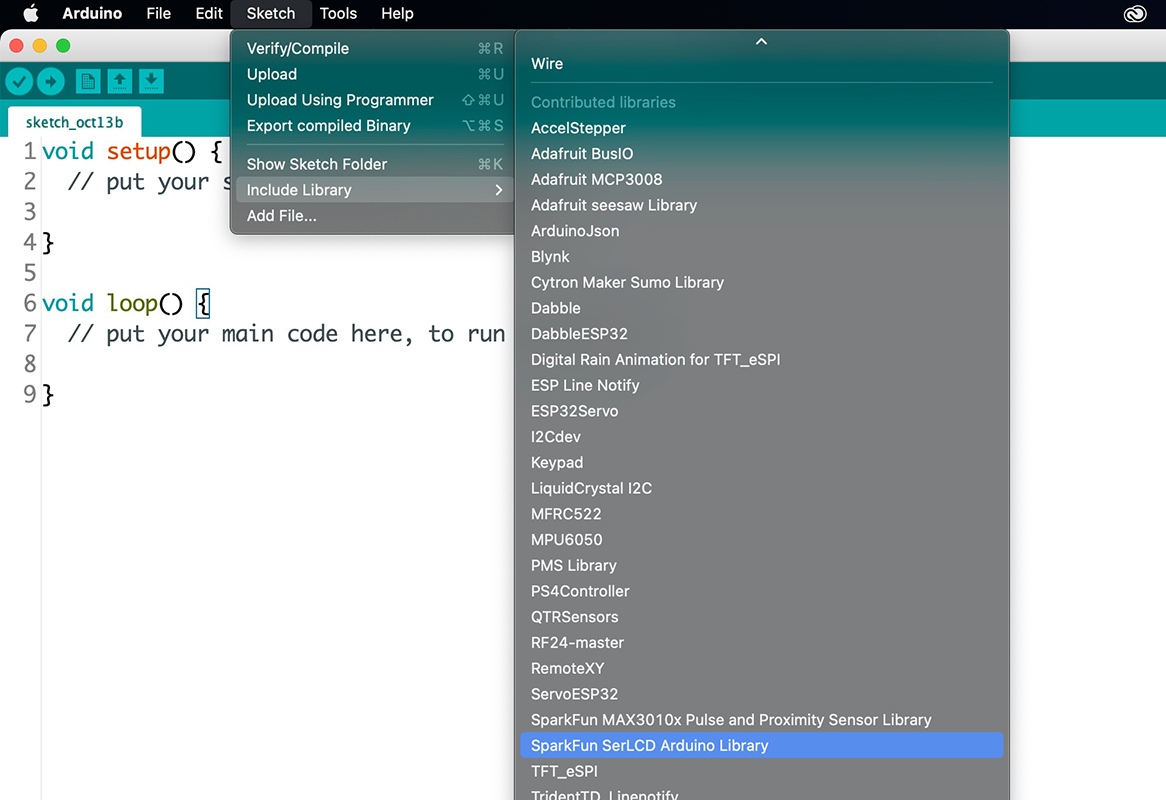The height and width of the screenshot is (800, 1166).
Task: Include SparkFun SerLCD Arduino Library
Action: point(761,746)
